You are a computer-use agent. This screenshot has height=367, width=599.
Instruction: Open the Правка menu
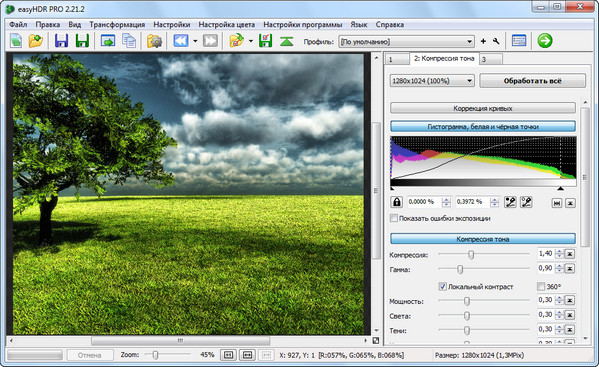(48, 24)
